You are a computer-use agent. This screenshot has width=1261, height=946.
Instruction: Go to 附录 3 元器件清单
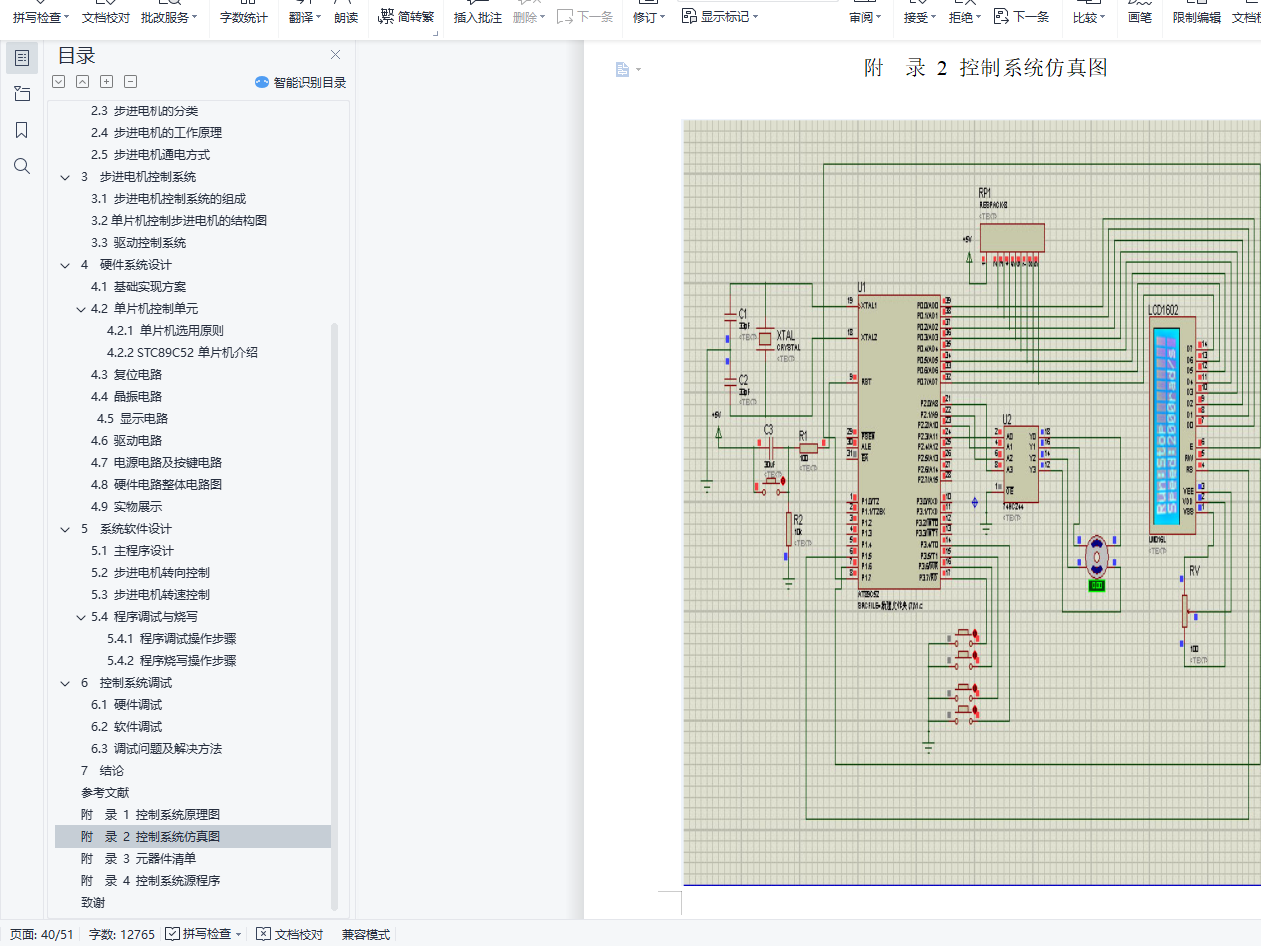tap(138, 859)
